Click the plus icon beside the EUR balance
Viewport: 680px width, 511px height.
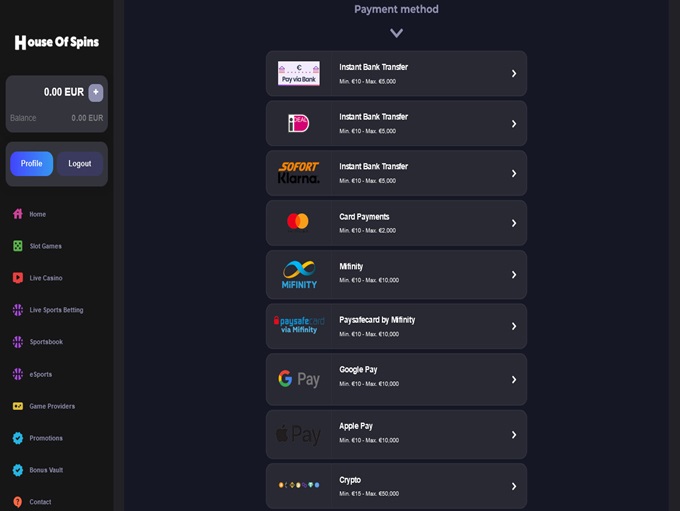(96, 92)
